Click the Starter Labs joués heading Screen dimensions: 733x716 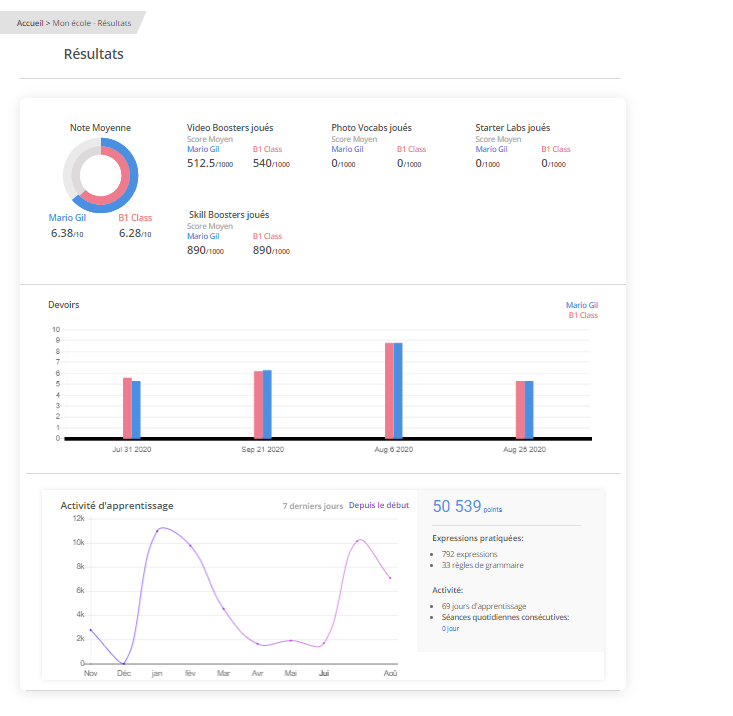tap(513, 128)
